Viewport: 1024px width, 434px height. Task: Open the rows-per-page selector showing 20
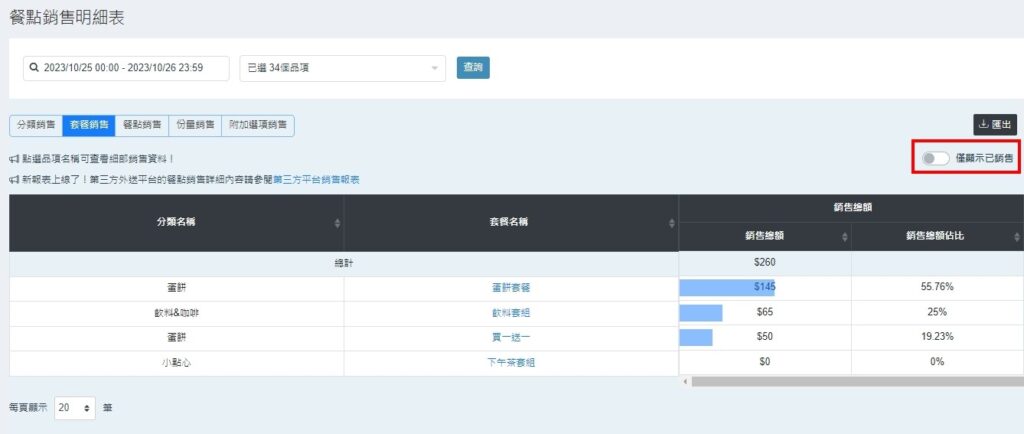coord(75,407)
